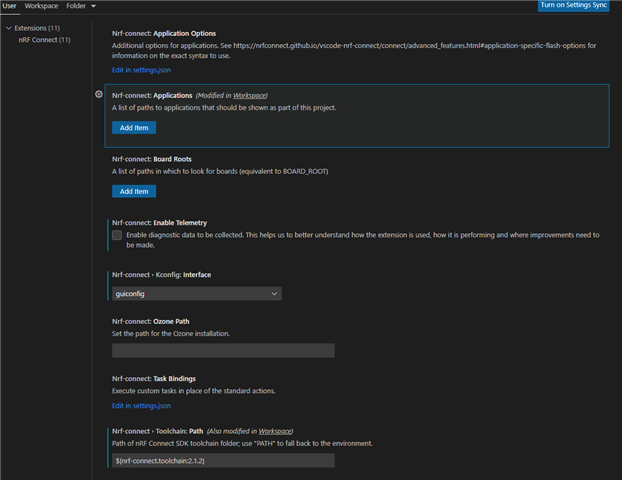This screenshot has width=622, height=480.
Task: Click the Toolchain Path input field
Action: [223, 461]
